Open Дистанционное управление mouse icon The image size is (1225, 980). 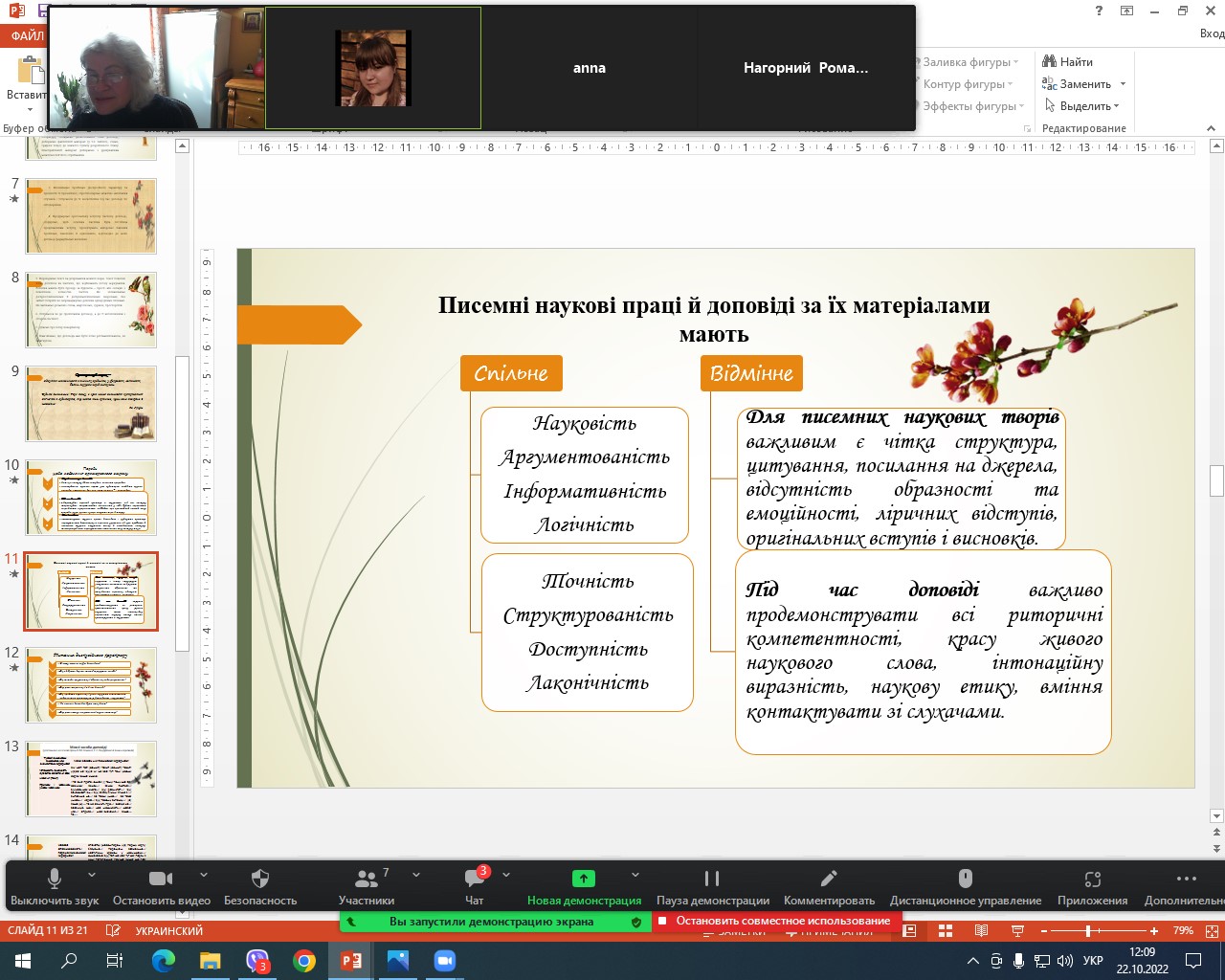965,879
